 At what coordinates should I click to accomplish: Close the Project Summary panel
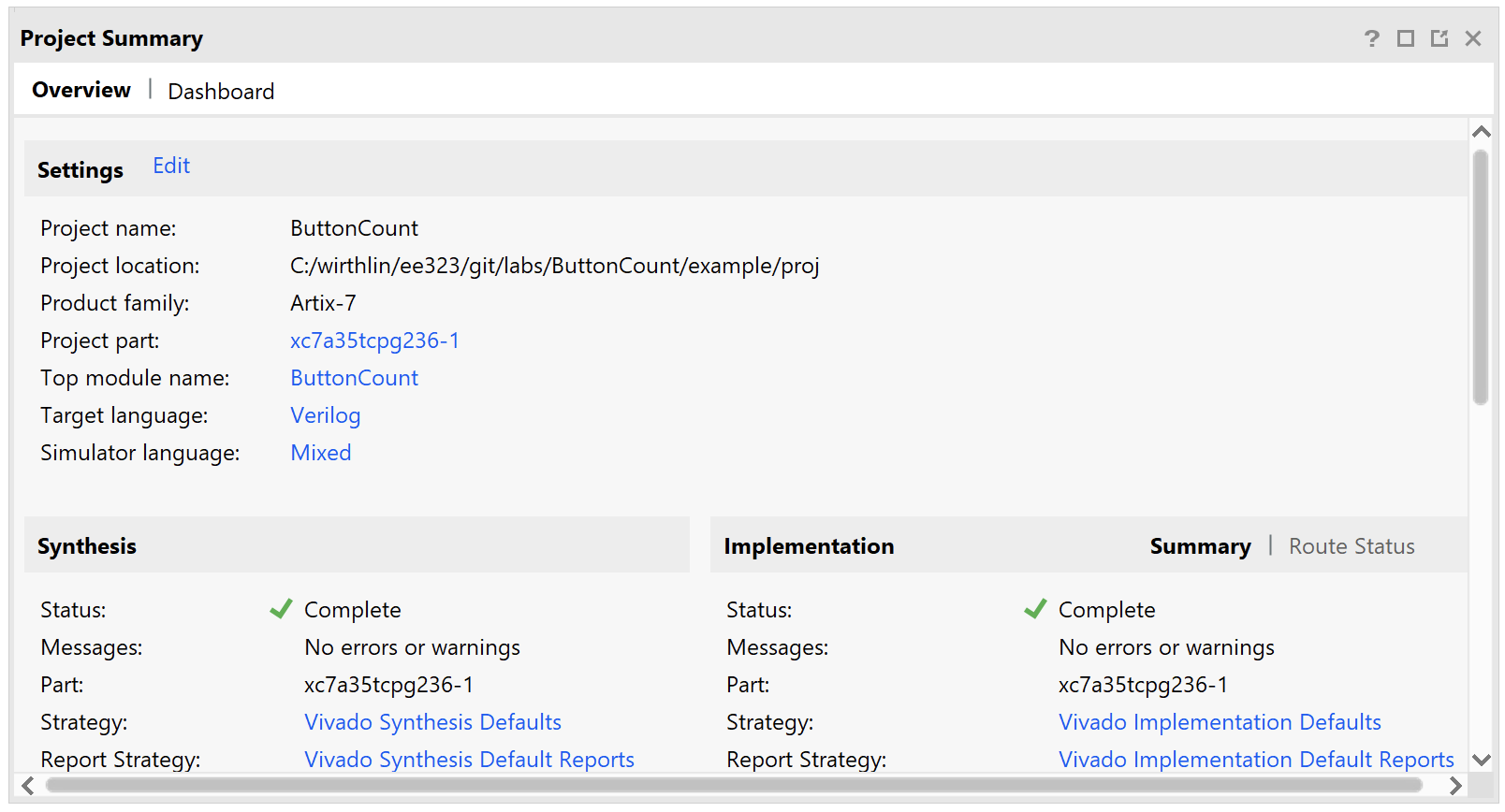(1473, 38)
